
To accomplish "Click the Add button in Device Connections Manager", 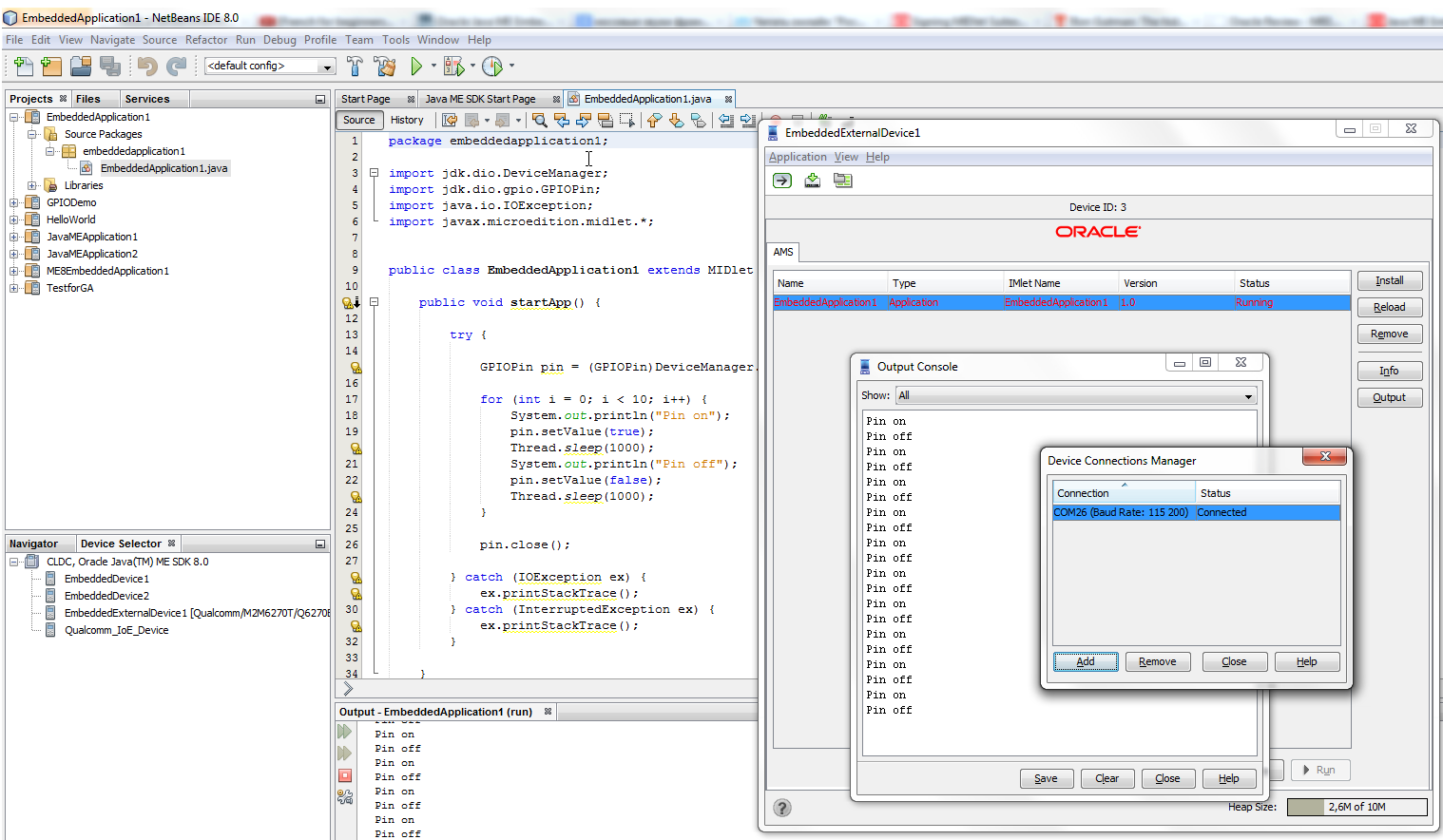I will (1085, 662).
